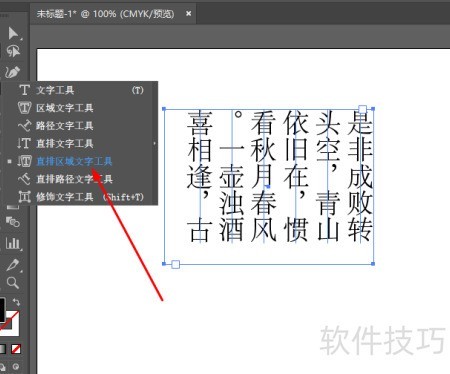The image size is (450, 374).
Task: Select the Shape Builder tool
Action: point(13,221)
